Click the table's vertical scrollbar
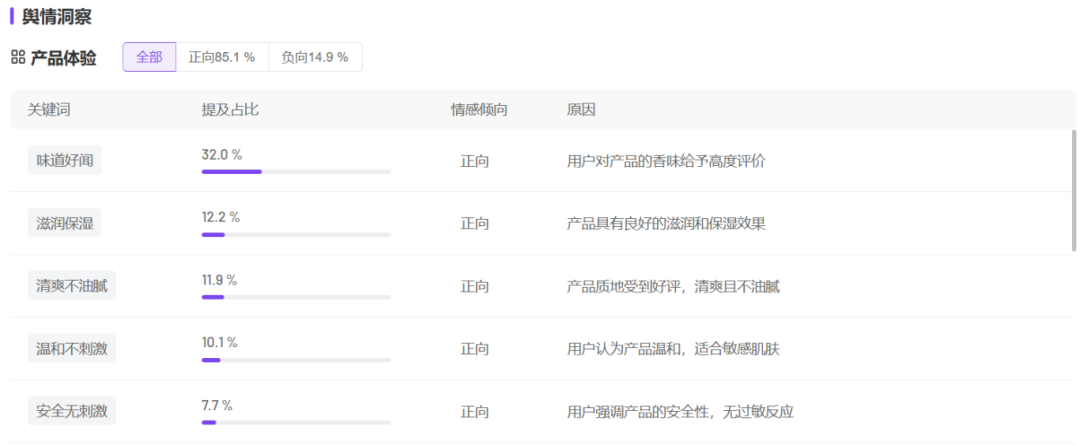1080x445 pixels. tap(1073, 191)
